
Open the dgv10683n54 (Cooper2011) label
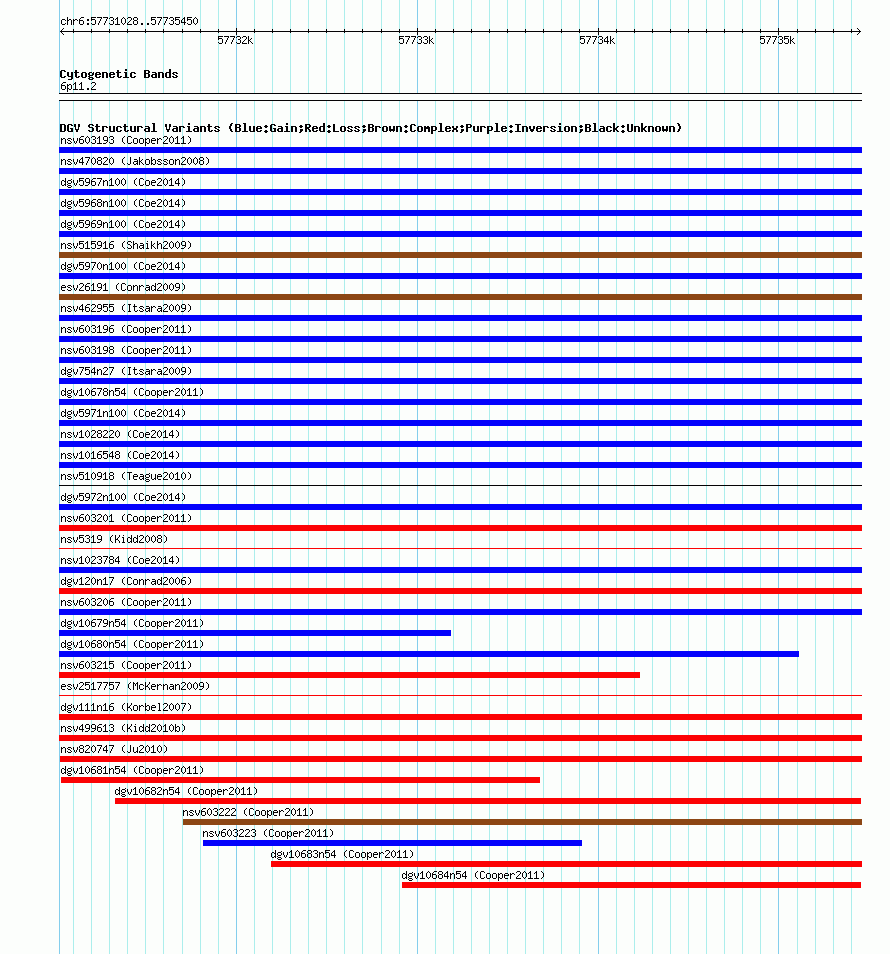coord(342,854)
